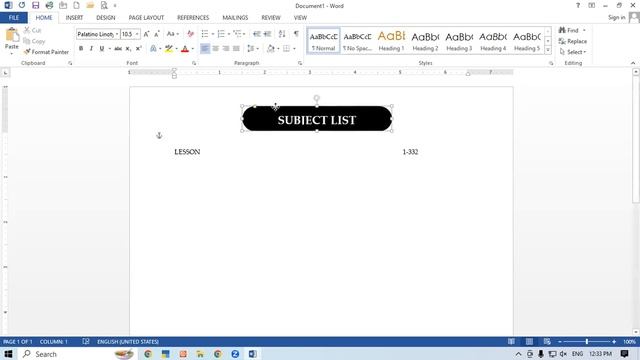Click the Sort A-Z icon
Viewport: 640px width, 360px height.
(282, 34)
